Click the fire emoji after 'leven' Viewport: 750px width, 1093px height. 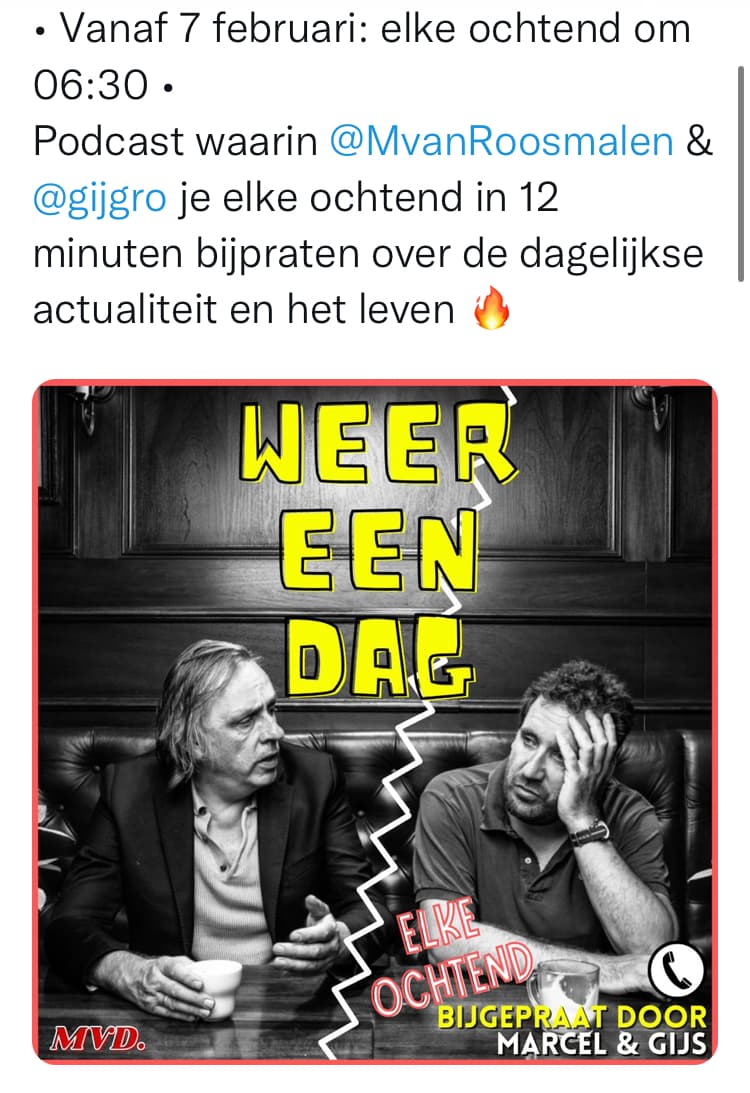click(x=491, y=308)
